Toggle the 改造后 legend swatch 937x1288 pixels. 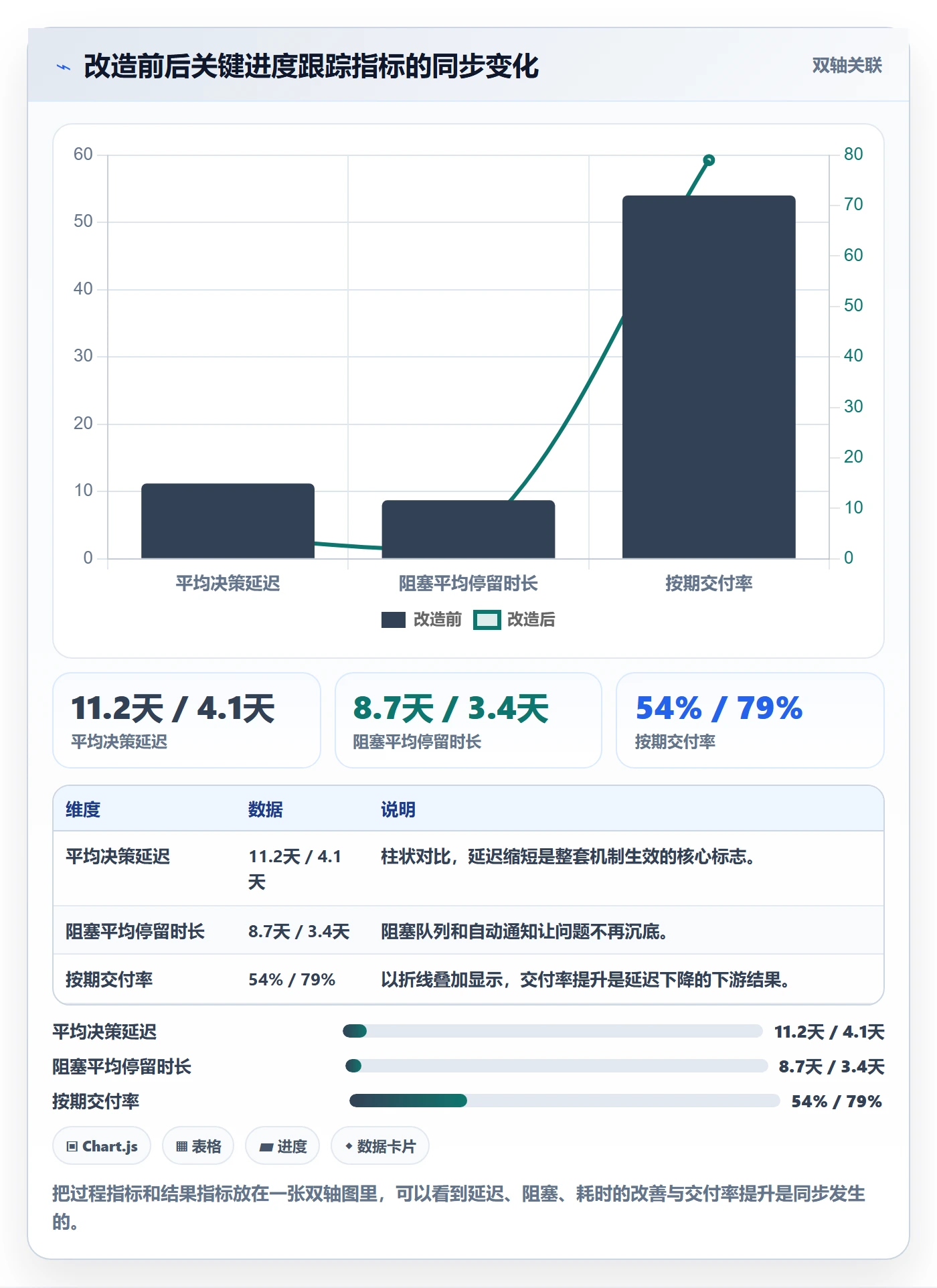click(x=487, y=620)
